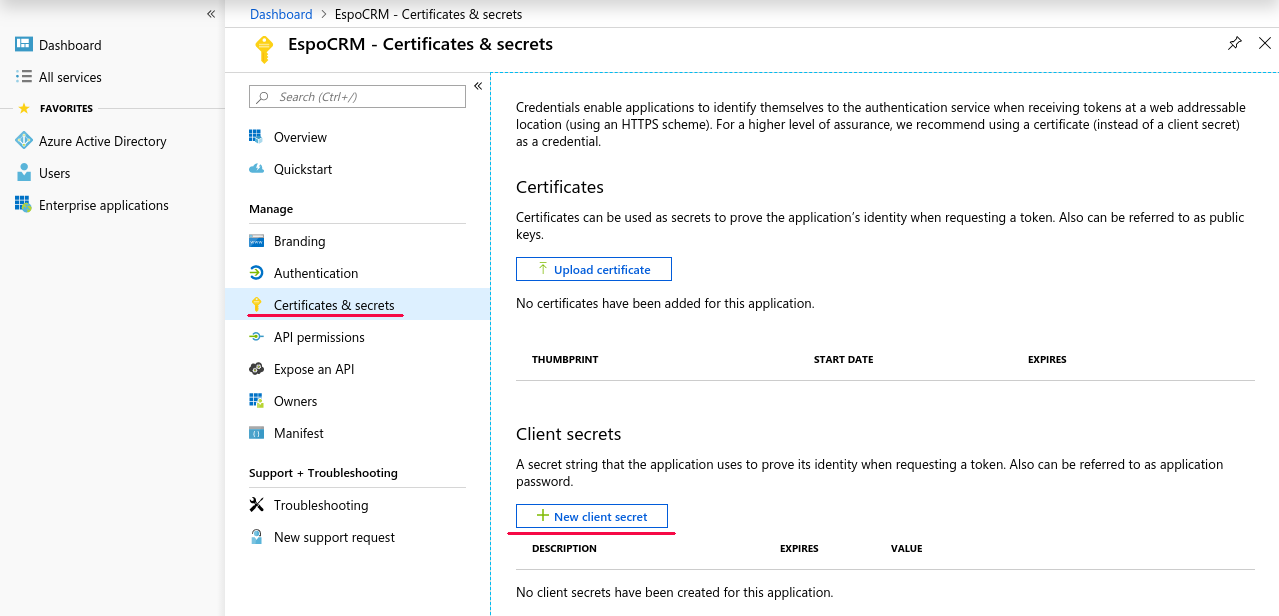Go to Dashboard via breadcrumb link
Image resolution: width=1279 pixels, height=616 pixels.
coord(281,14)
